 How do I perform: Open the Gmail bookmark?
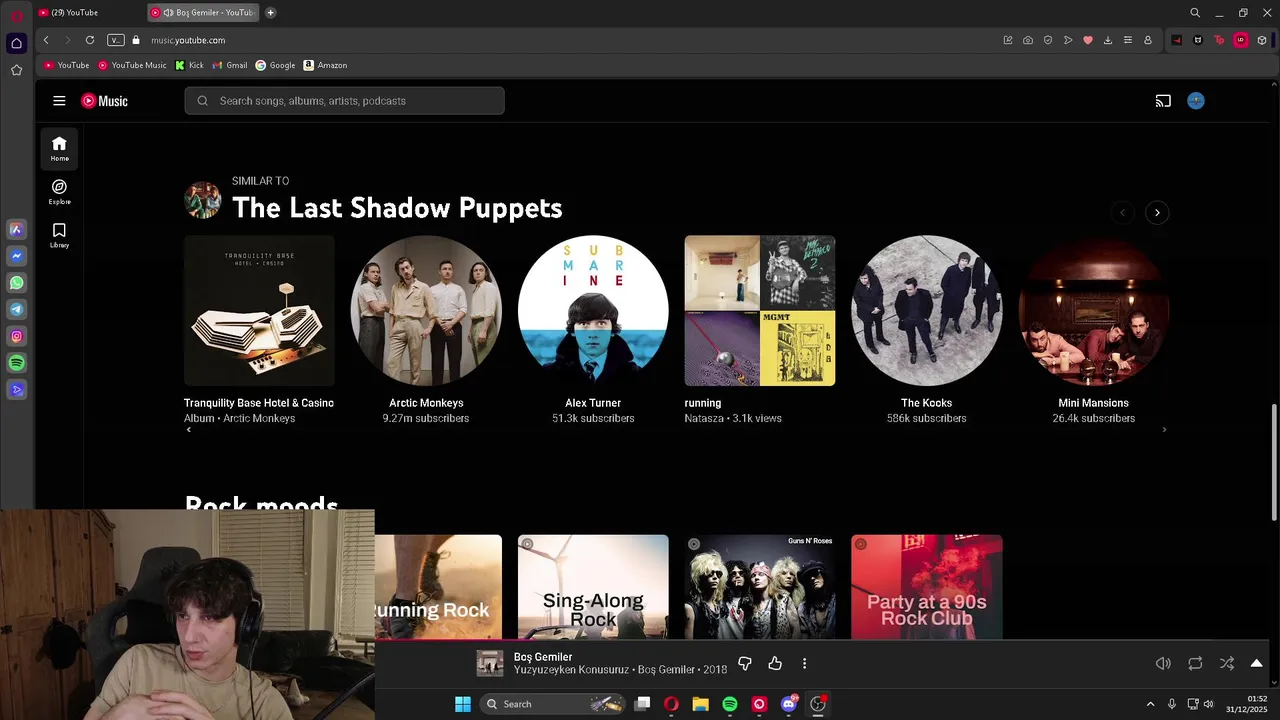[x=230, y=65]
